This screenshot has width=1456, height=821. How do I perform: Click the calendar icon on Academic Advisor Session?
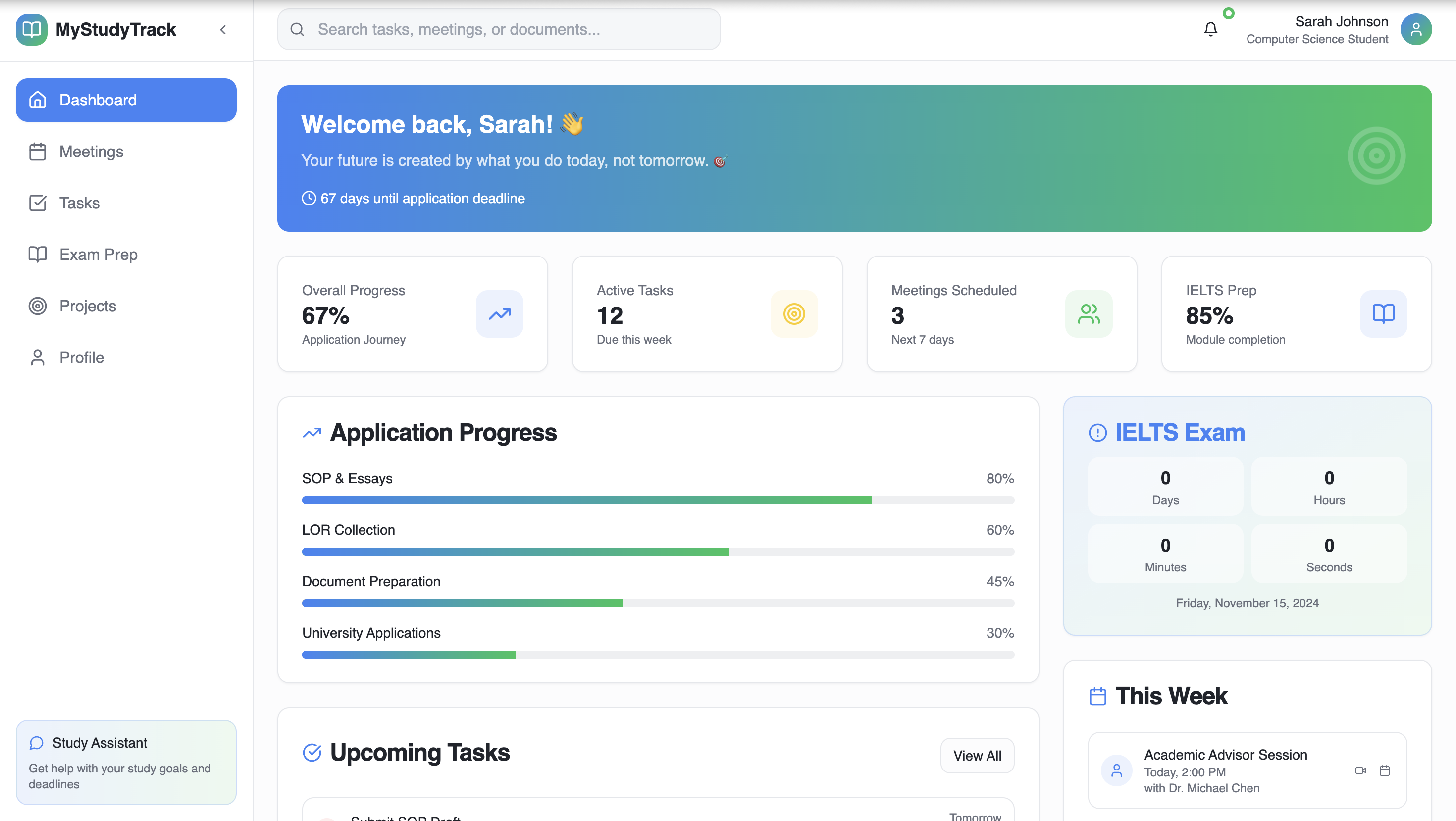click(x=1384, y=770)
